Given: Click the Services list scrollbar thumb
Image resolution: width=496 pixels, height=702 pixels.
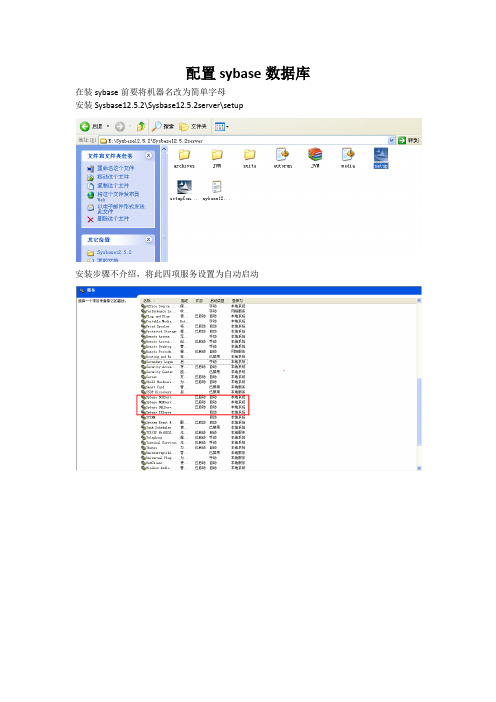Looking at the screenshot, I should coord(419,412).
